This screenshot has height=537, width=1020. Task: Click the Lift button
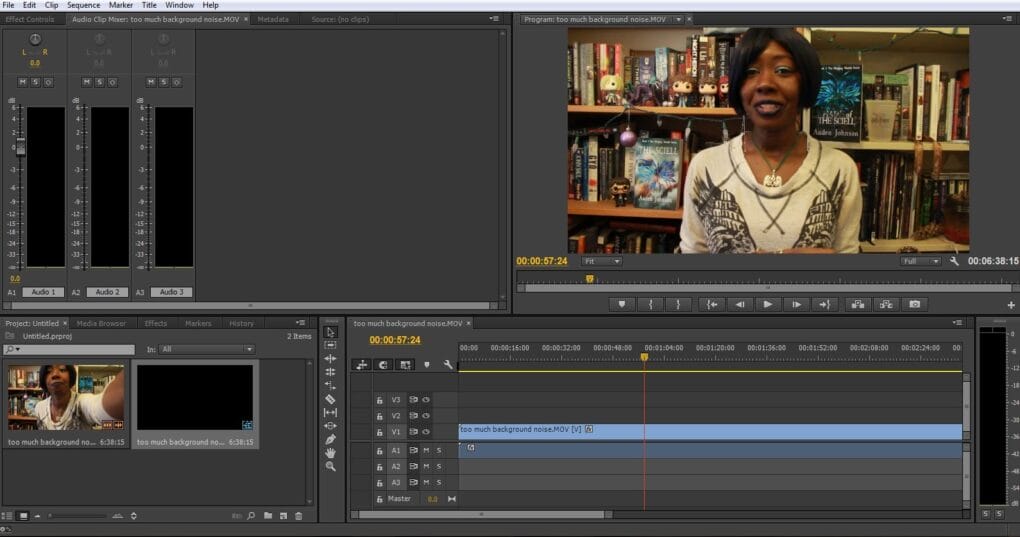click(x=858, y=304)
